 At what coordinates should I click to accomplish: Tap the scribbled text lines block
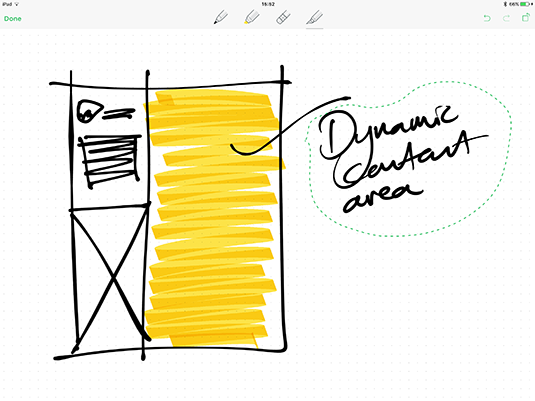click(x=111, y=160)
